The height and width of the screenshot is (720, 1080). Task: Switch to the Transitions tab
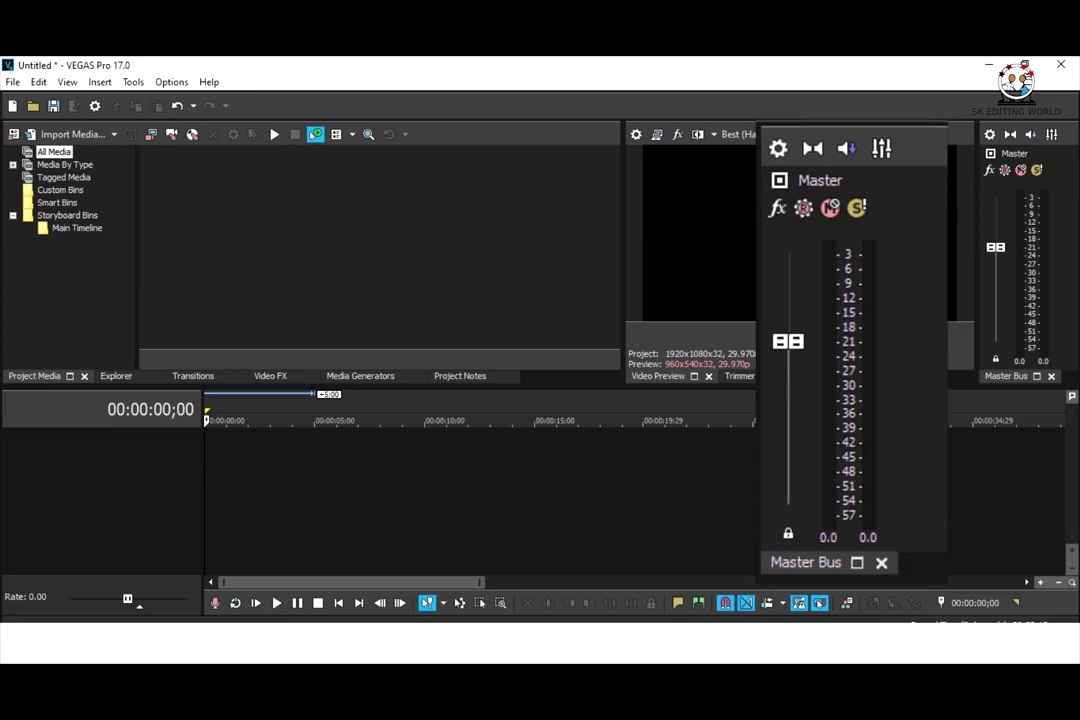(x=193, y=376)
